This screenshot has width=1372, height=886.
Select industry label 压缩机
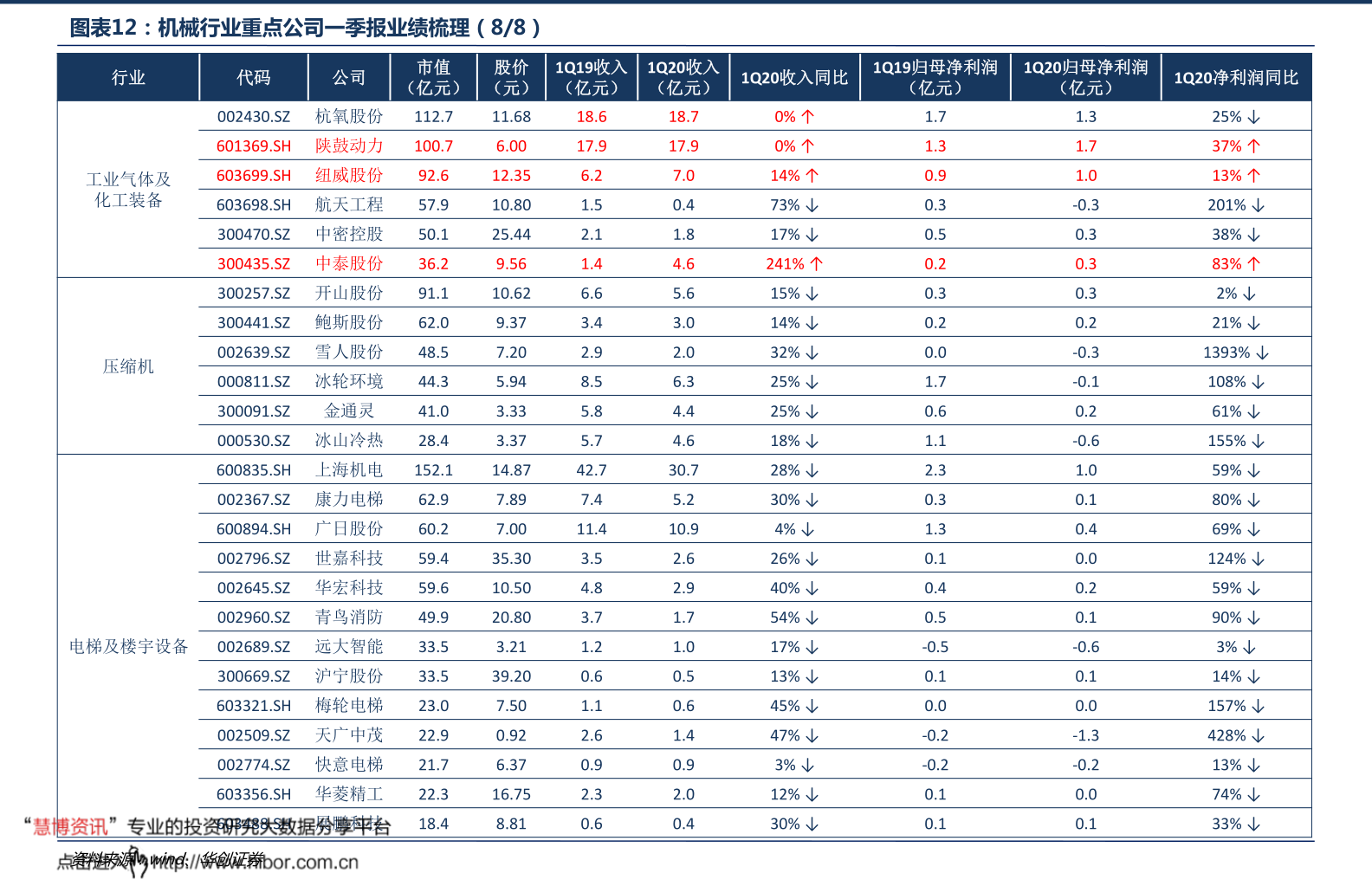(128, 366)
